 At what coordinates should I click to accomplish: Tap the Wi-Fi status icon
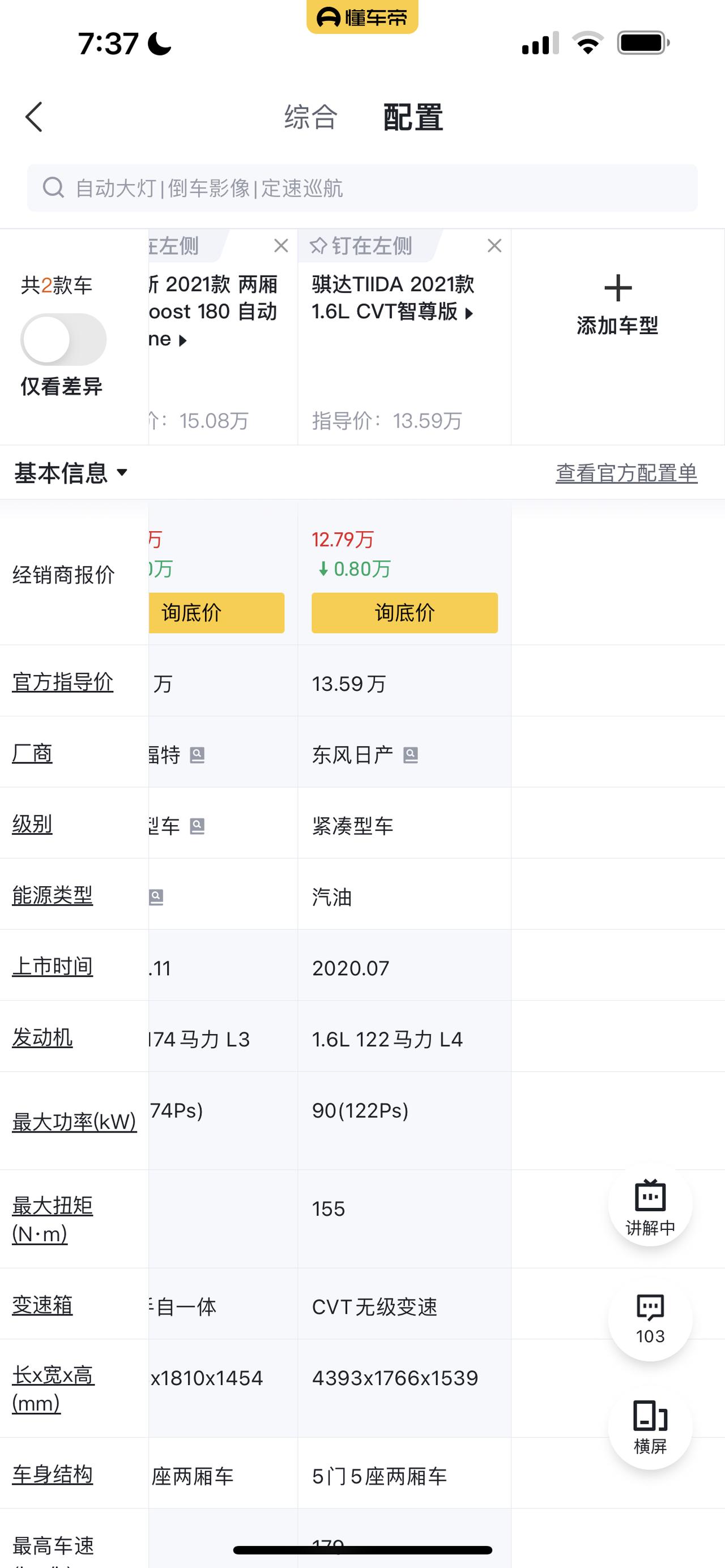tap(587, 43)
